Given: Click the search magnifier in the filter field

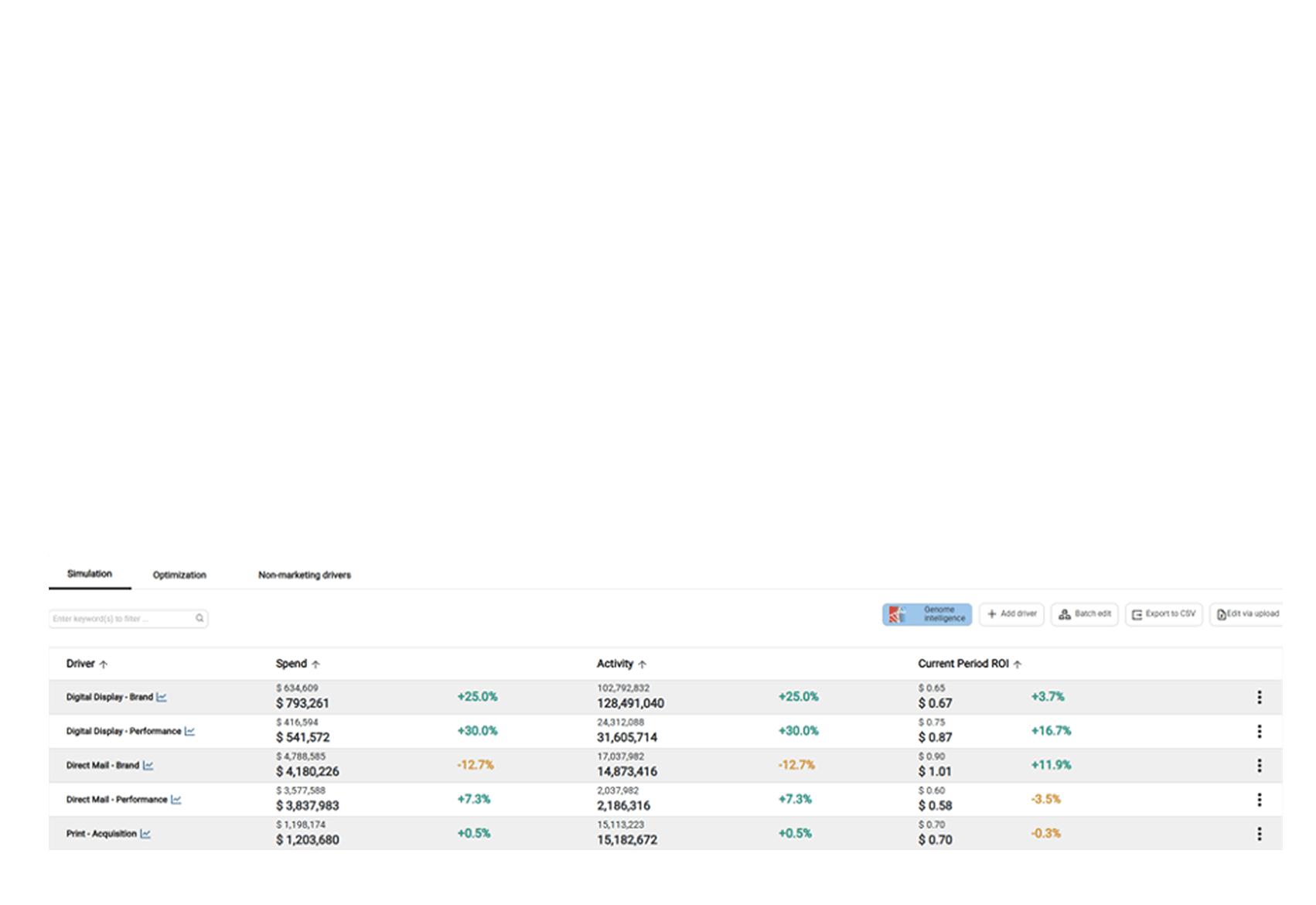Looking at the screenshot, I should [199, 618].
